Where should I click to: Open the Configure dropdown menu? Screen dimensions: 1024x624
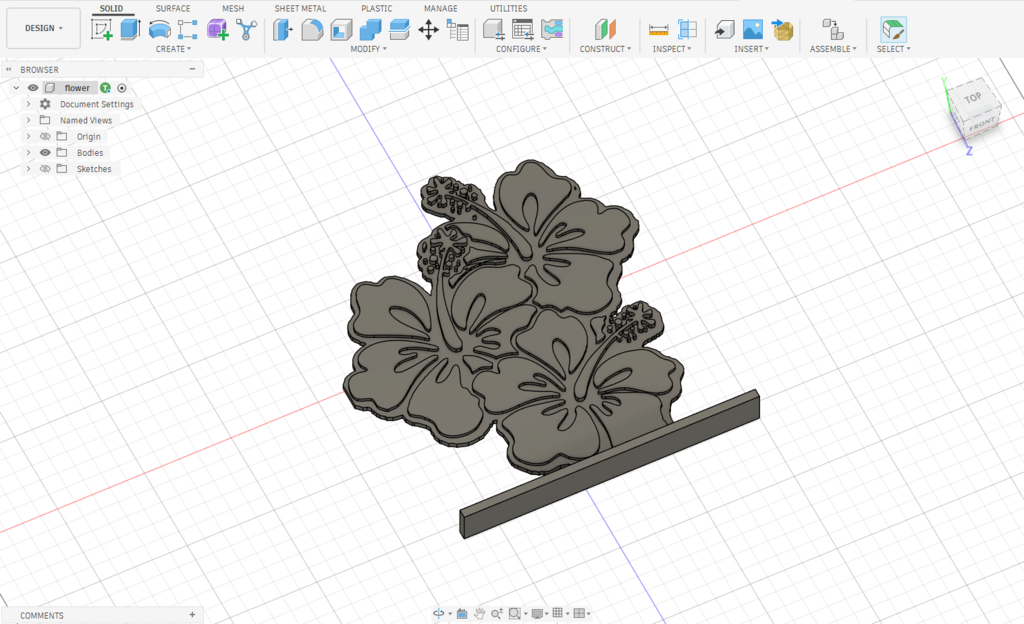coord(521,49)
